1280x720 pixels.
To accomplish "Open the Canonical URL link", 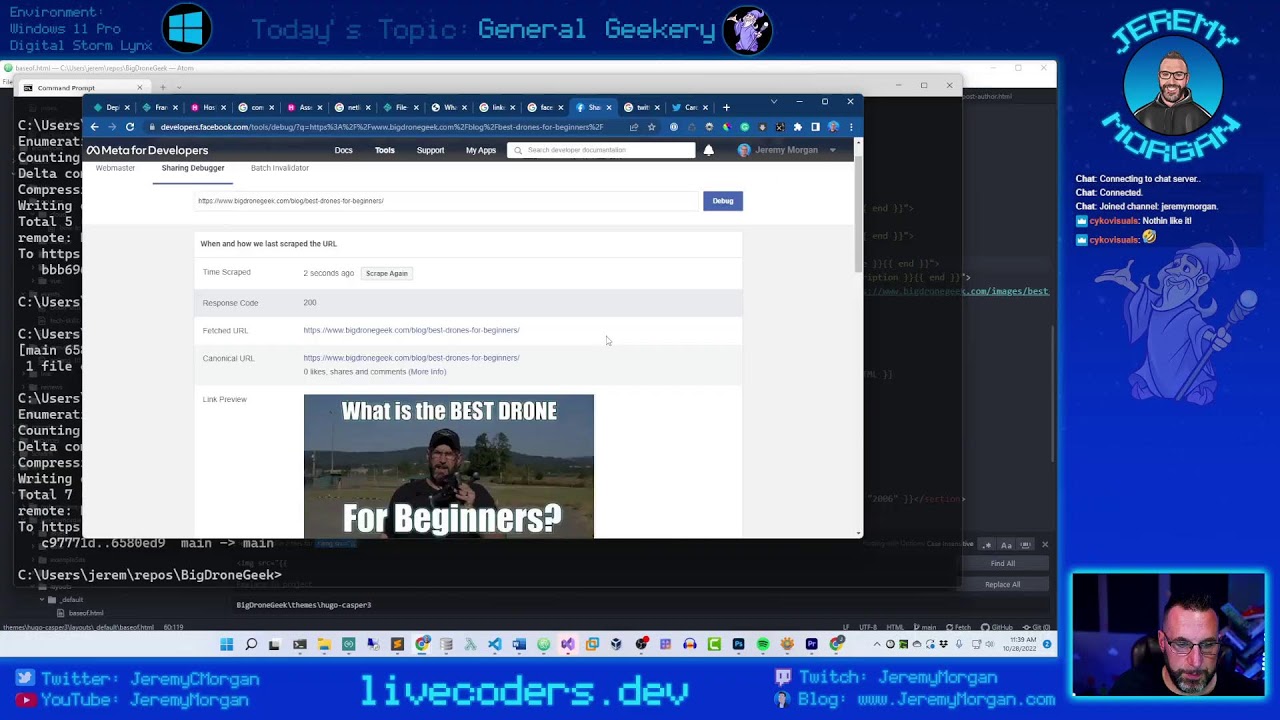I will coord(411,358).
